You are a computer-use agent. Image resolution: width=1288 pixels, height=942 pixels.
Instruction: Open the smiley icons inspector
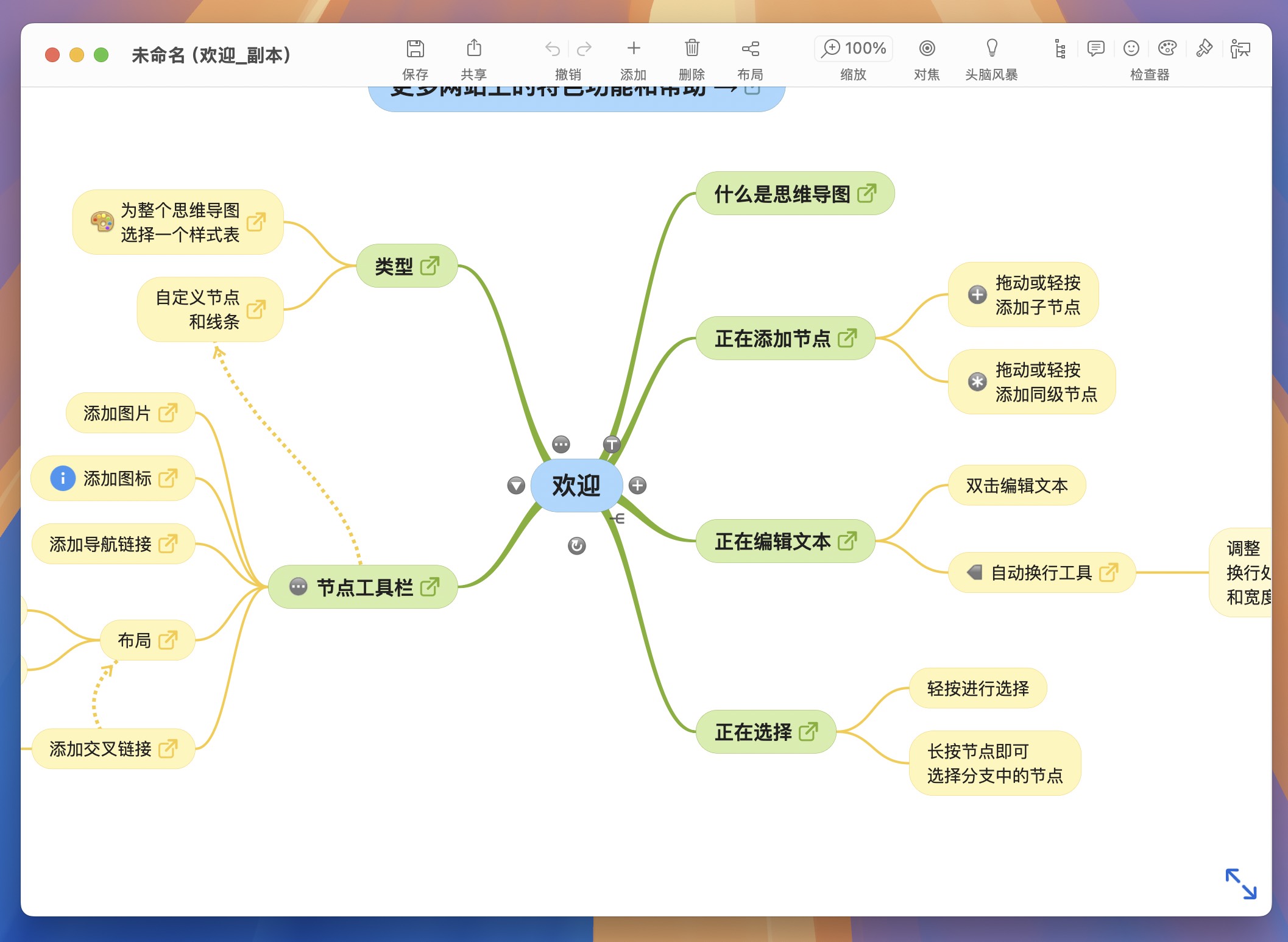(x=1131, y=48)
